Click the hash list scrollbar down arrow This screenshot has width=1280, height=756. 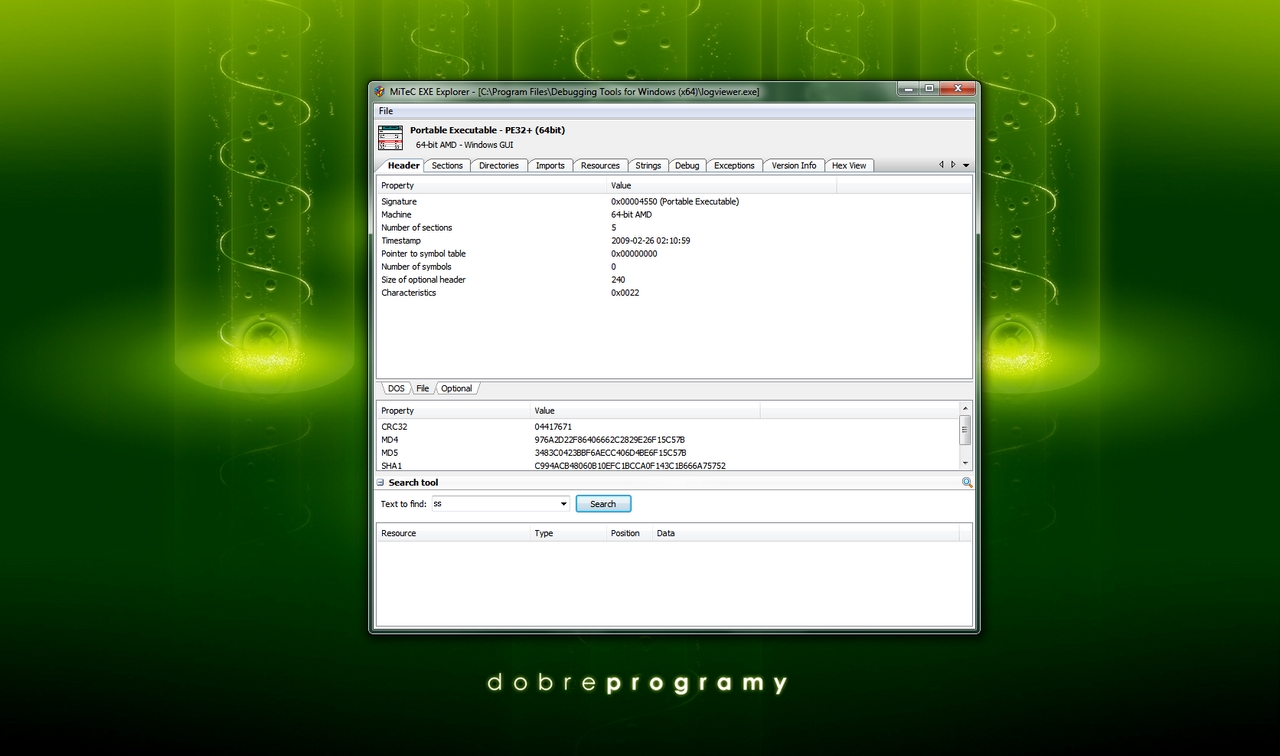coord(965,463)
